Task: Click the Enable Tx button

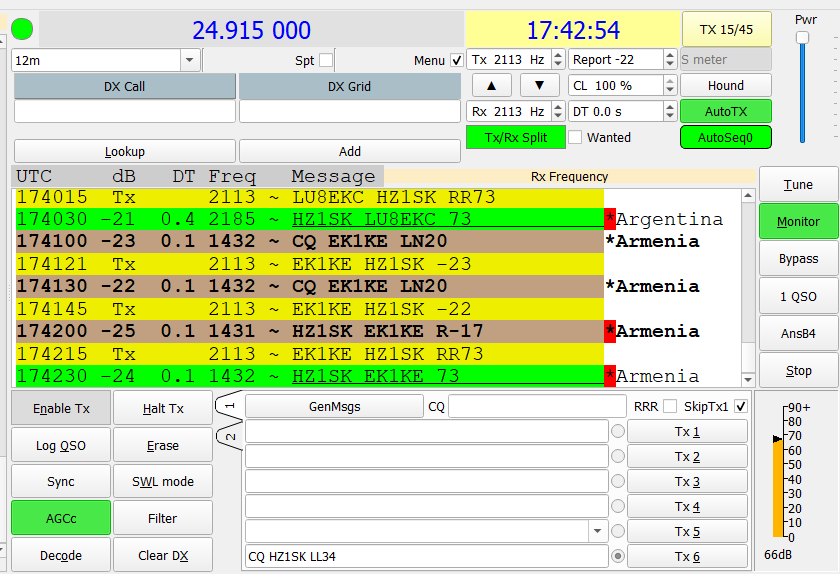Action: [61, 408]
